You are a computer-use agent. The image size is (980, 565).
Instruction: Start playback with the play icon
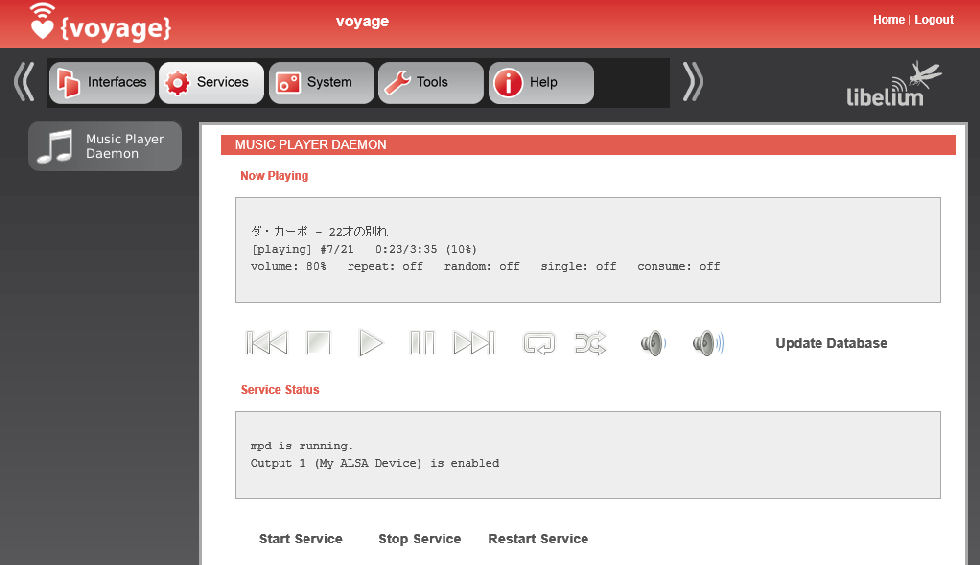[x=371, y=343]
